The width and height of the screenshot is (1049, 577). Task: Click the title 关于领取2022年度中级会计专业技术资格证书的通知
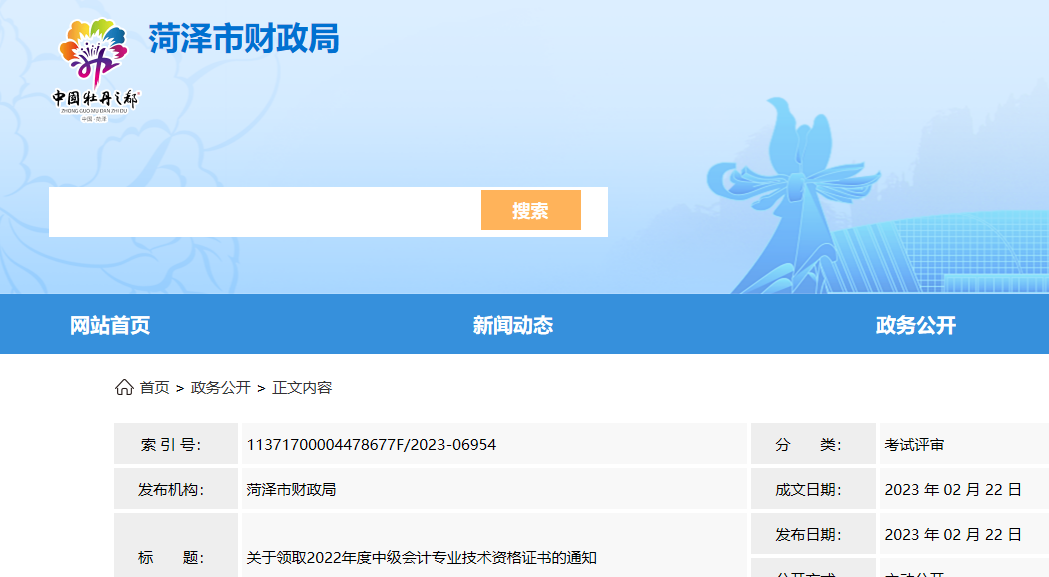[421, 558]
